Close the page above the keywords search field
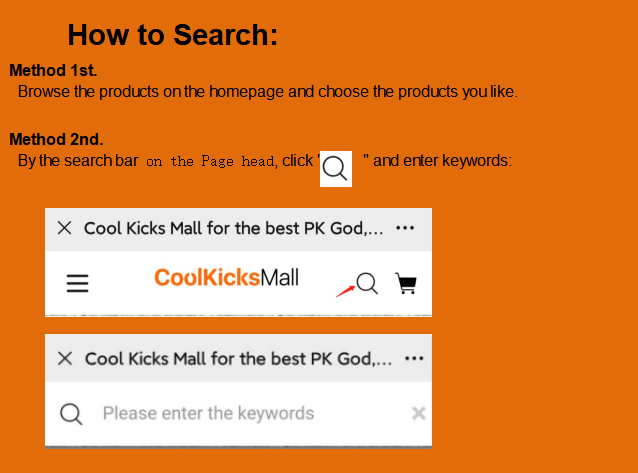The width and height of the screenshot is (638, 473). (65, 359)
